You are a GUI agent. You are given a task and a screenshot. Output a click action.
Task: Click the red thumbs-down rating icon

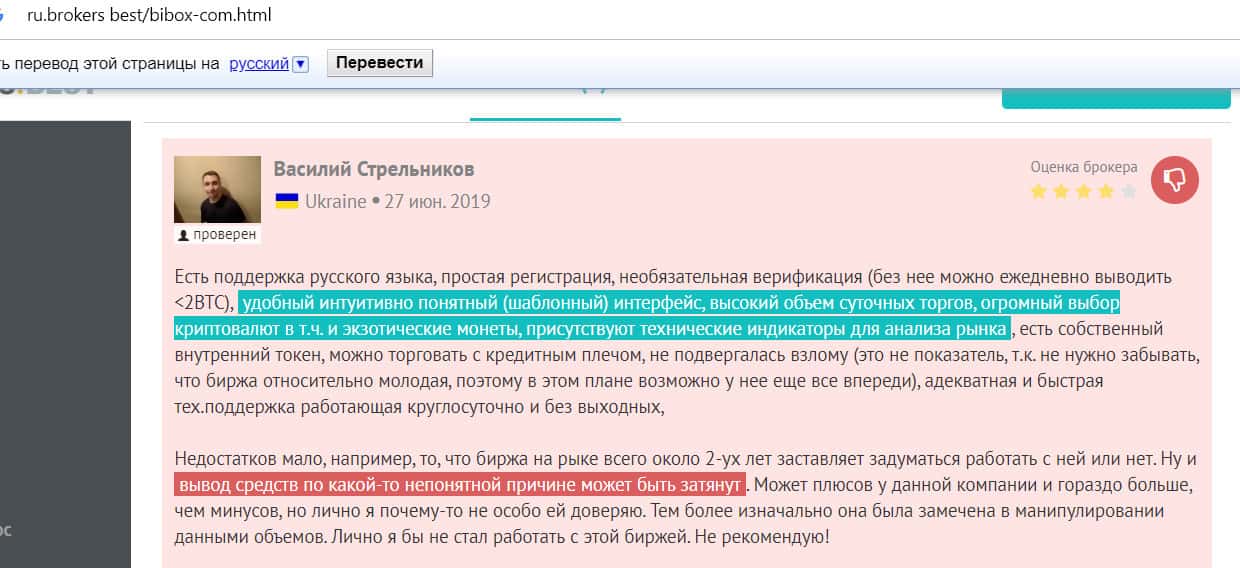[x=1175, y=179]
